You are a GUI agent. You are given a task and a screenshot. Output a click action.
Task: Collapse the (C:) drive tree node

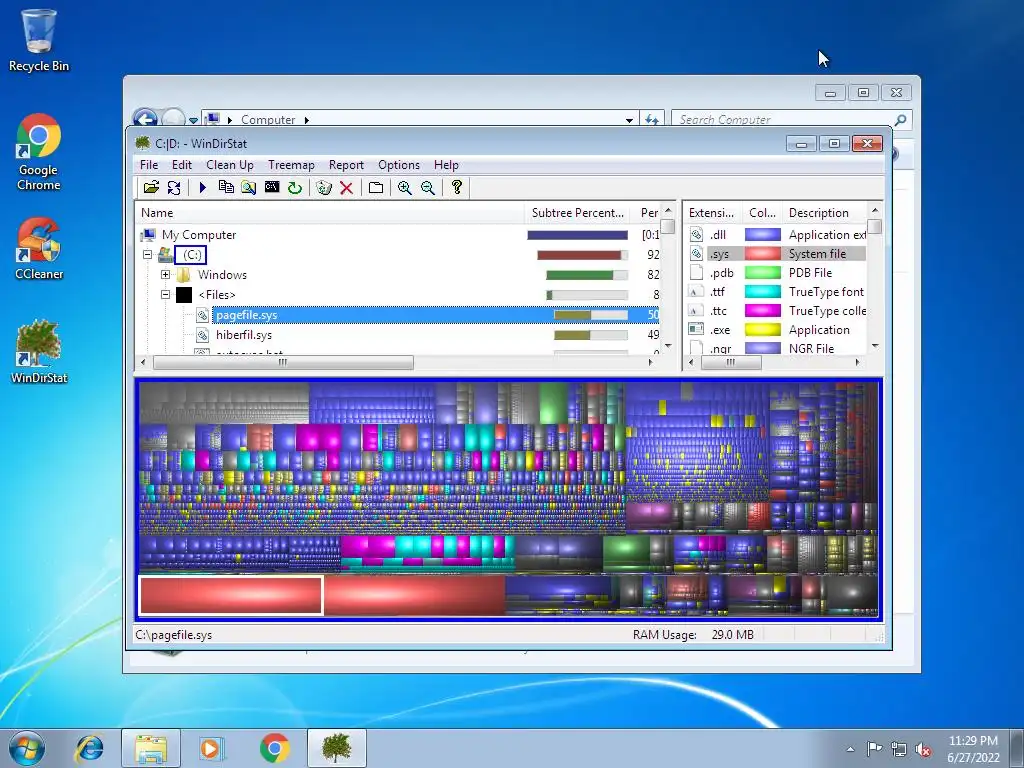pyautogui.click(x=148, y=255)
